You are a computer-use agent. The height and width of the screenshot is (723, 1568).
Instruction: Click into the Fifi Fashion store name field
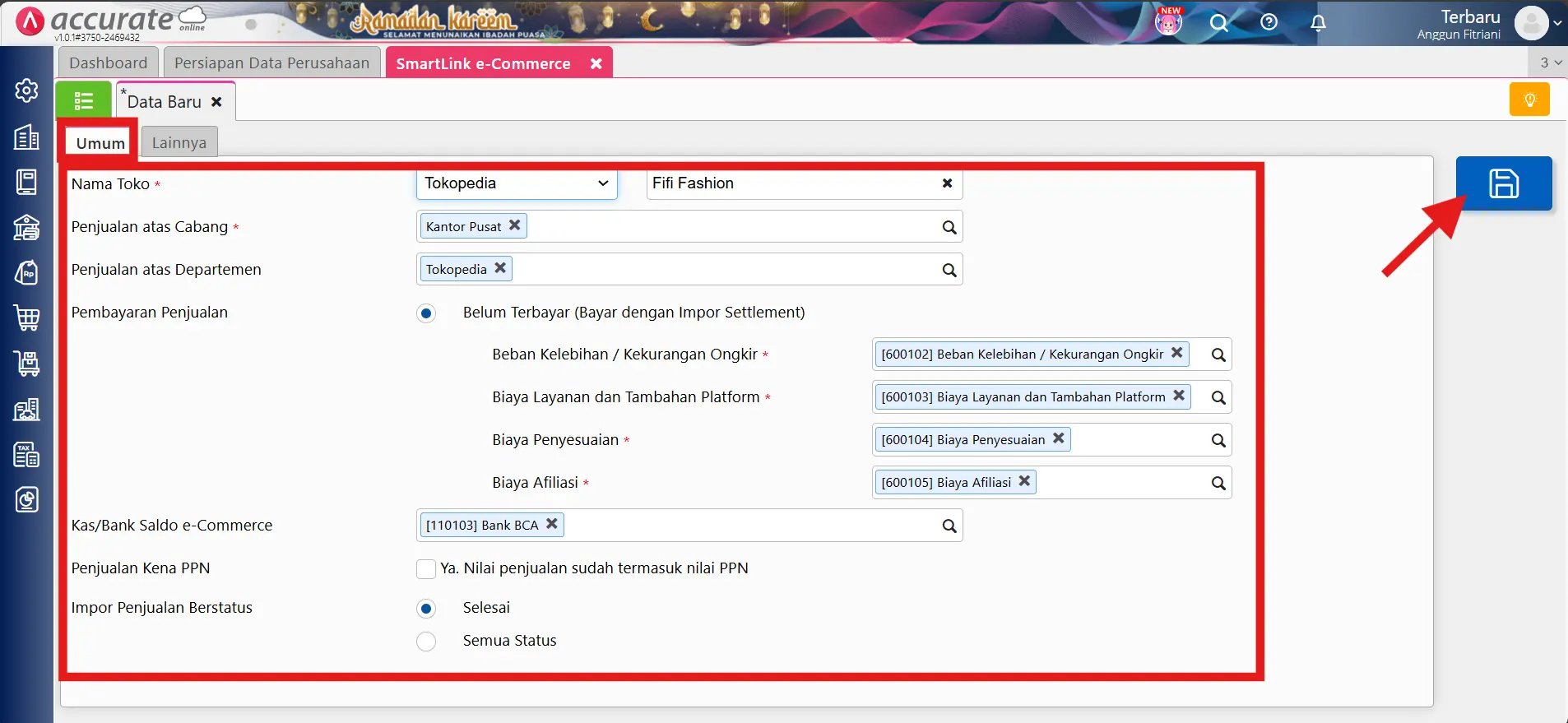[790, 183]
